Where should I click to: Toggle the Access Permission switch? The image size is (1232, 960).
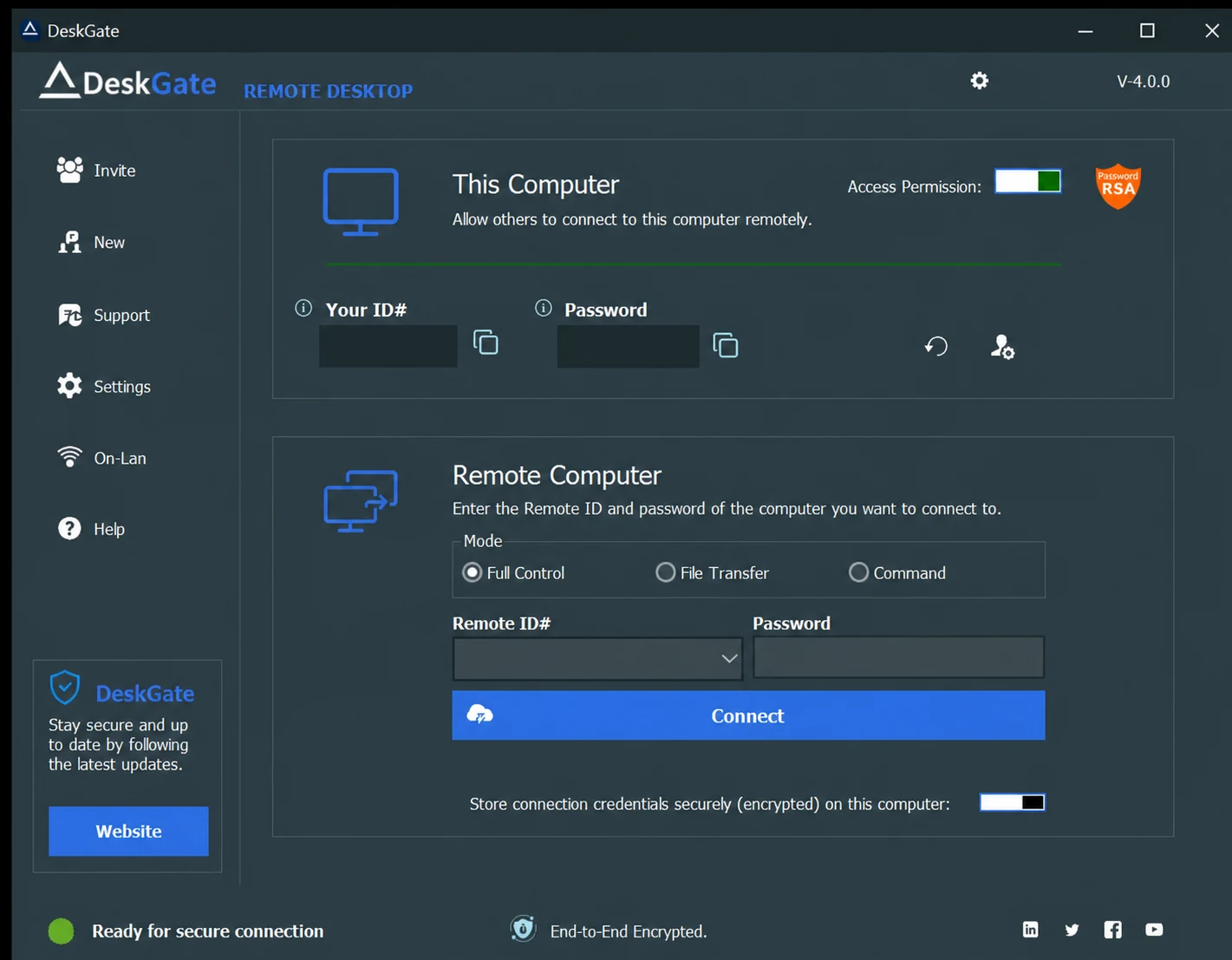point(1027,181)
